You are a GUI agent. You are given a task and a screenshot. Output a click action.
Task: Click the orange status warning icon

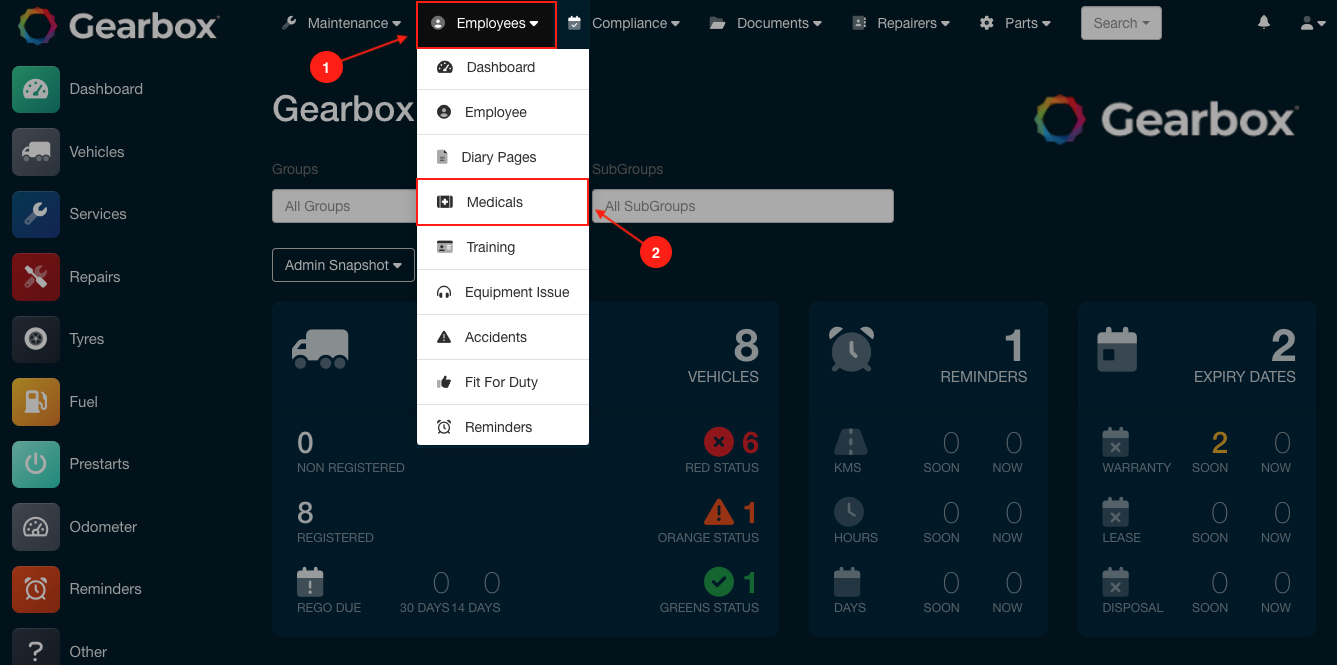(719, 512)
